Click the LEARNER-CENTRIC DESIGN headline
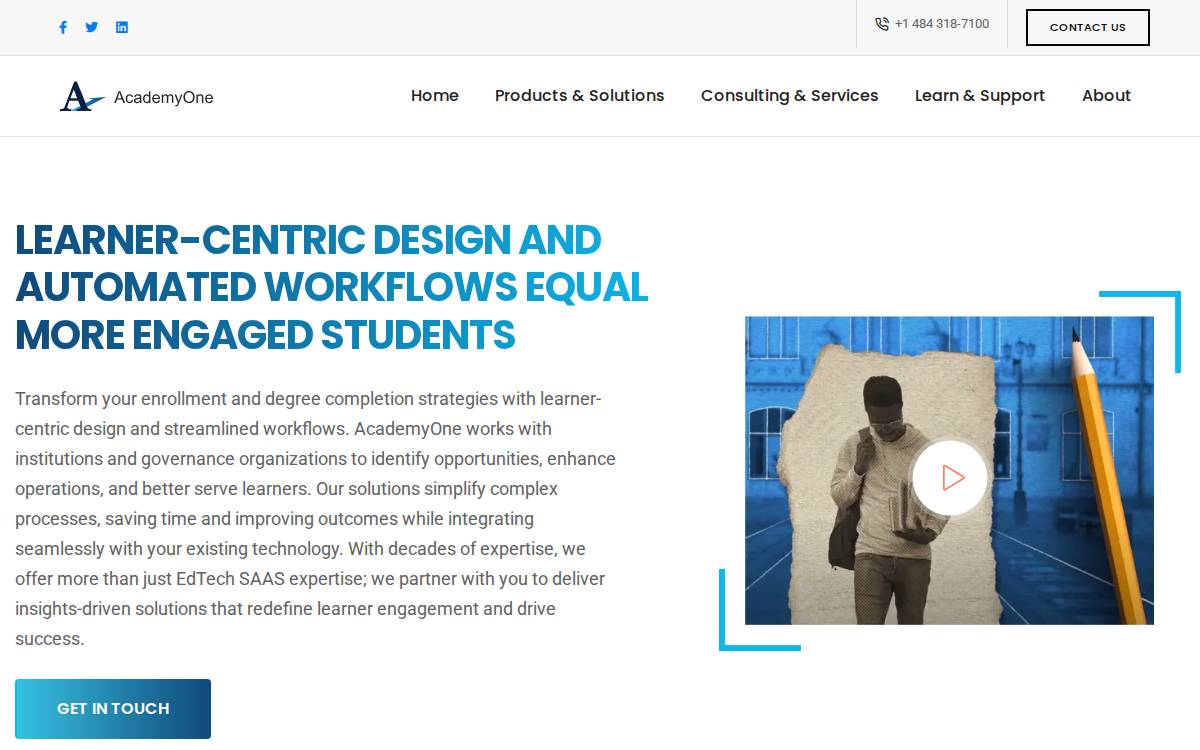Image resolution: width=1200 pixels, height=750 pixels. tap(332, 287)
